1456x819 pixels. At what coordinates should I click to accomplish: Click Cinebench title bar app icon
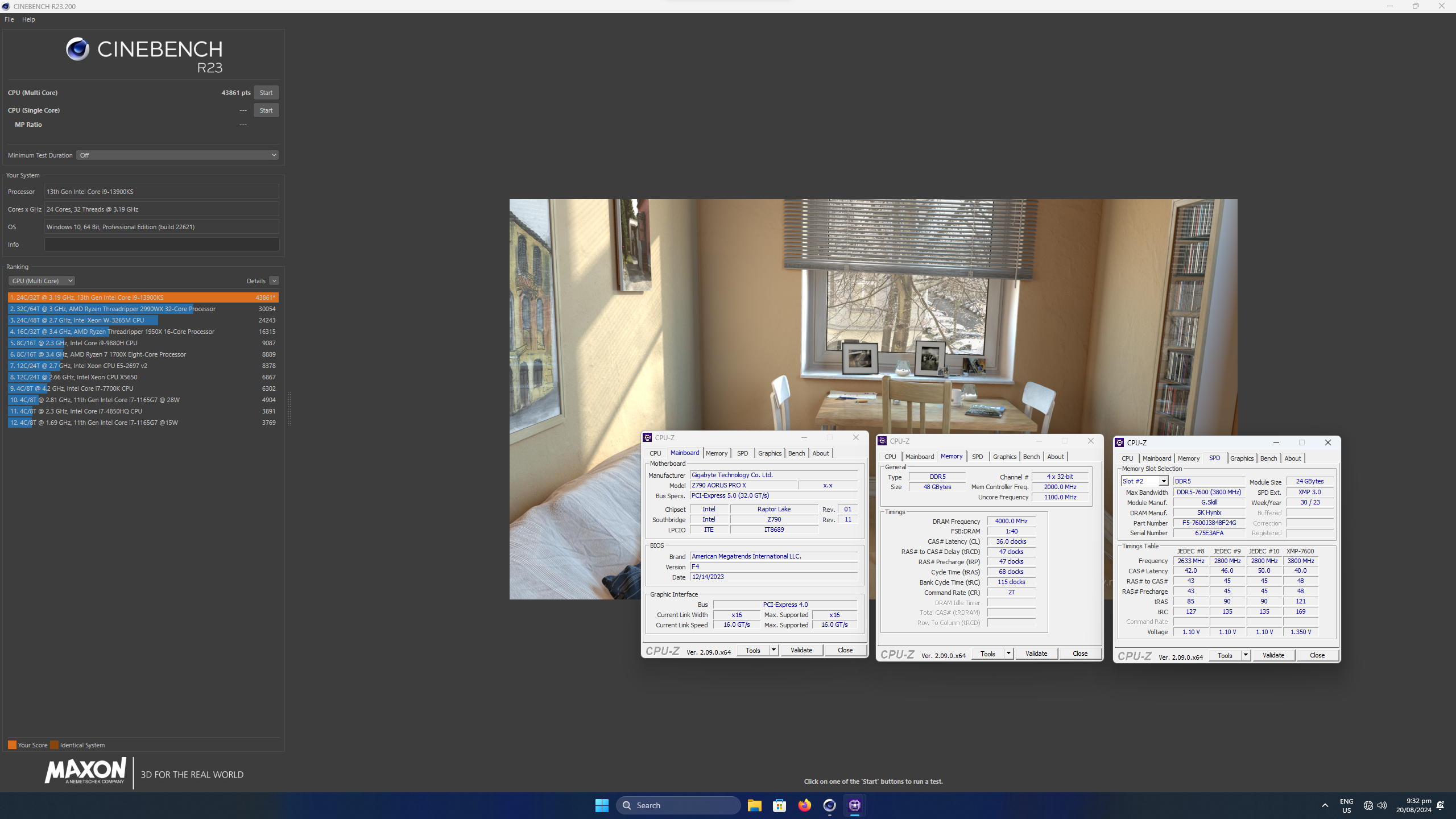6,6
